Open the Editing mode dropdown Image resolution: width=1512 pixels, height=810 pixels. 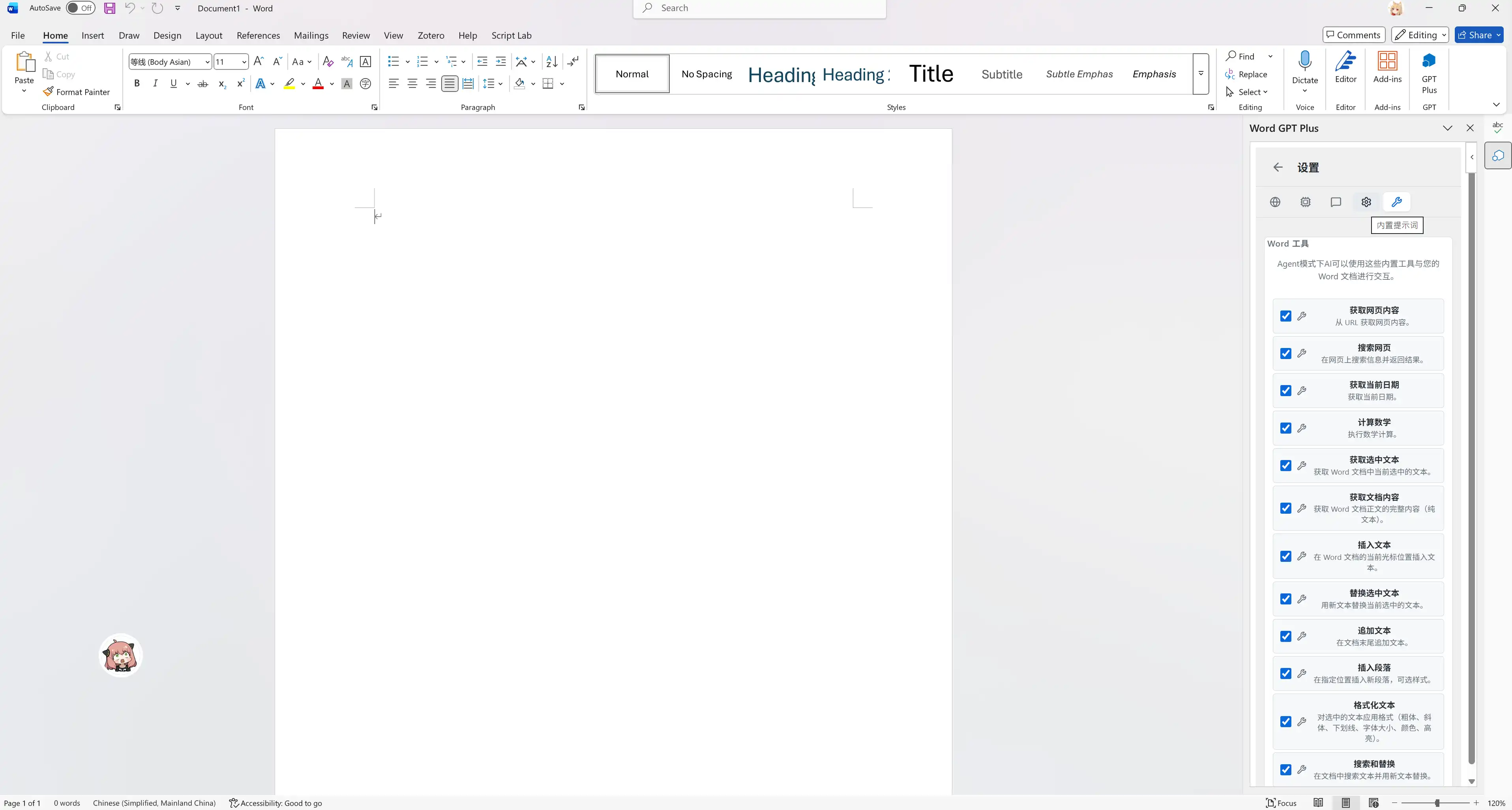click(1419, 35)
